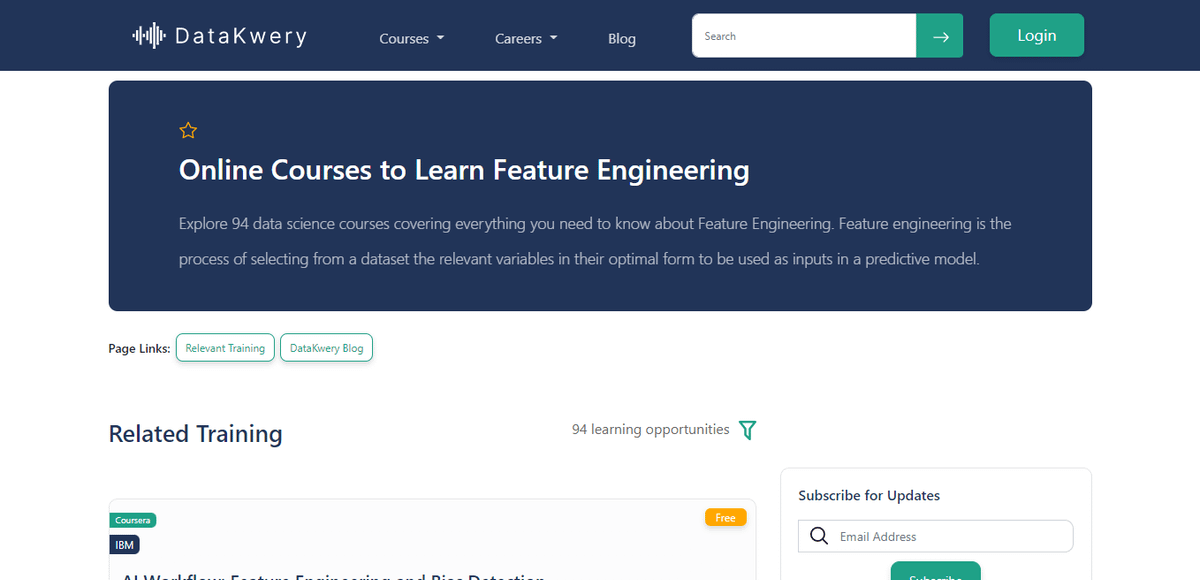Click the IBM badge on course card

(x=125, y=545)
